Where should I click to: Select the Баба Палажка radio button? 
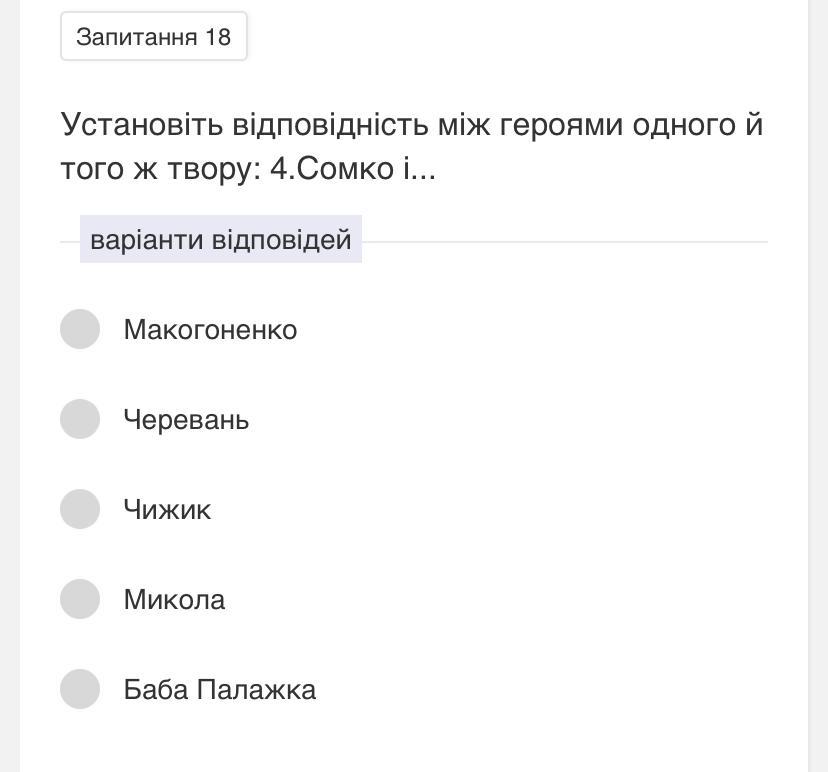click(x=80, y=689)
